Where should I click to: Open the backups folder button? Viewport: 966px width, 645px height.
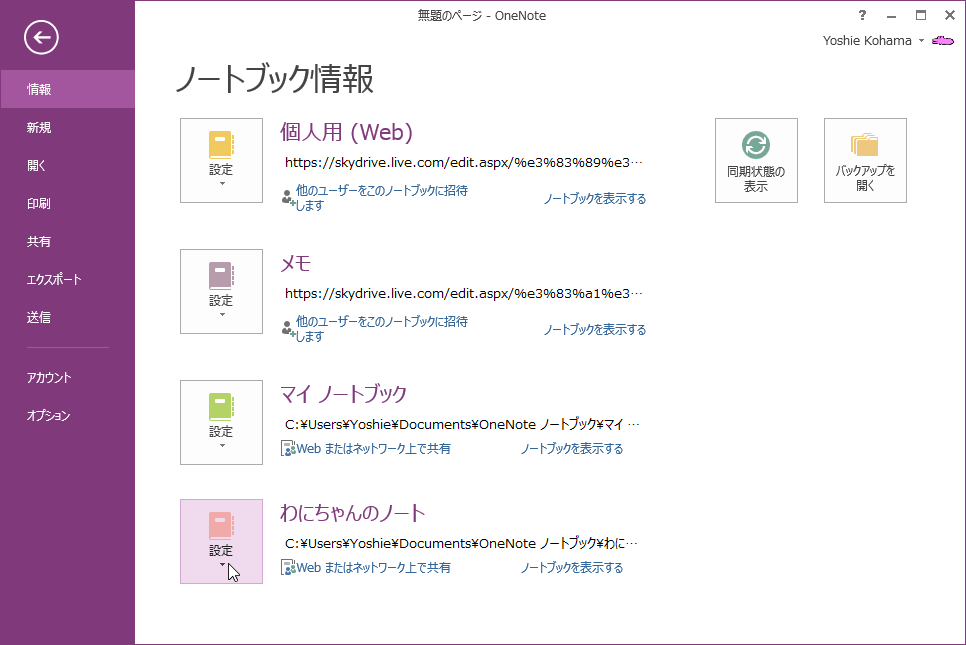pos(865,160)
